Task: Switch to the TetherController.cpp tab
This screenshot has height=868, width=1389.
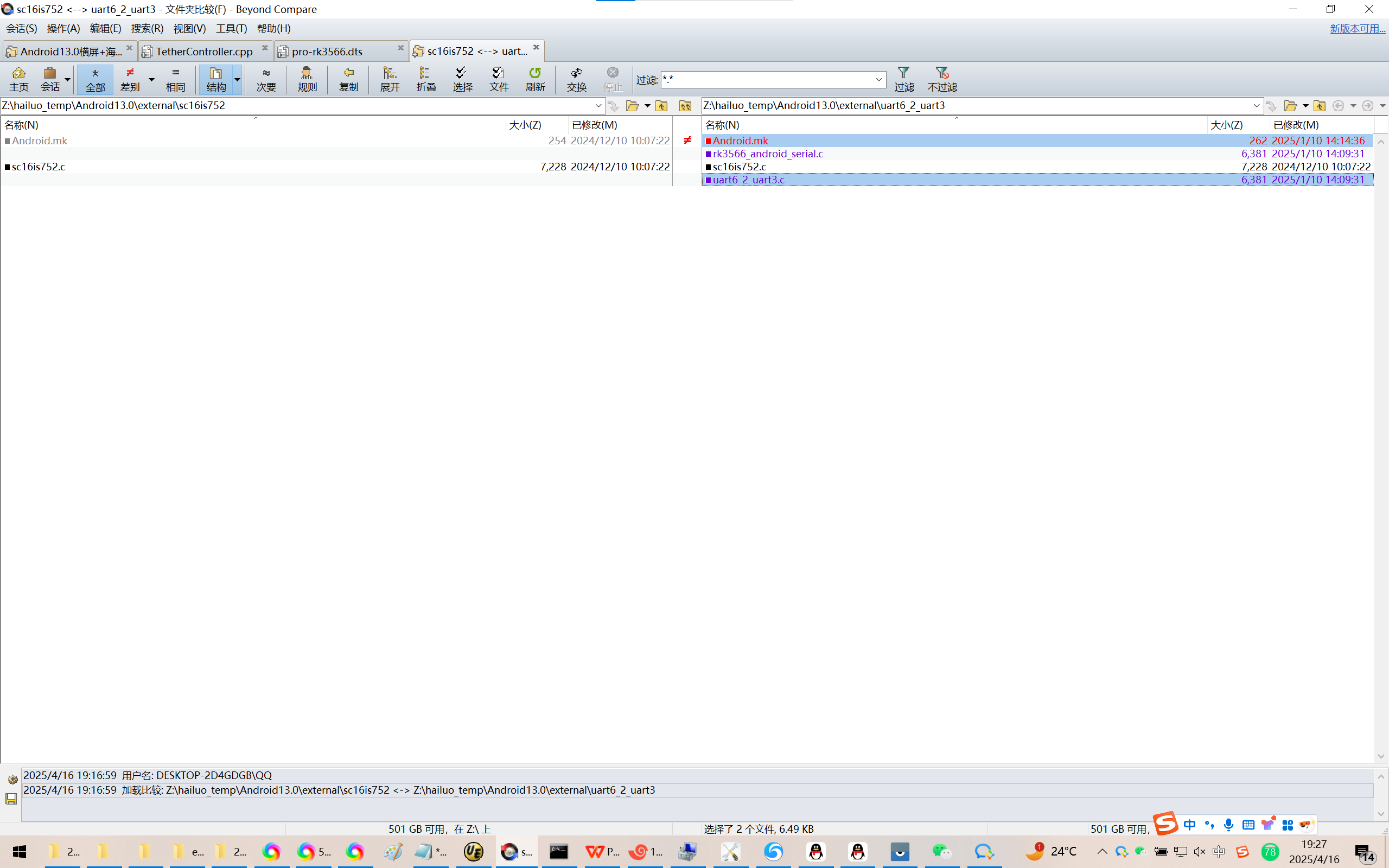Action: [204, 52]
